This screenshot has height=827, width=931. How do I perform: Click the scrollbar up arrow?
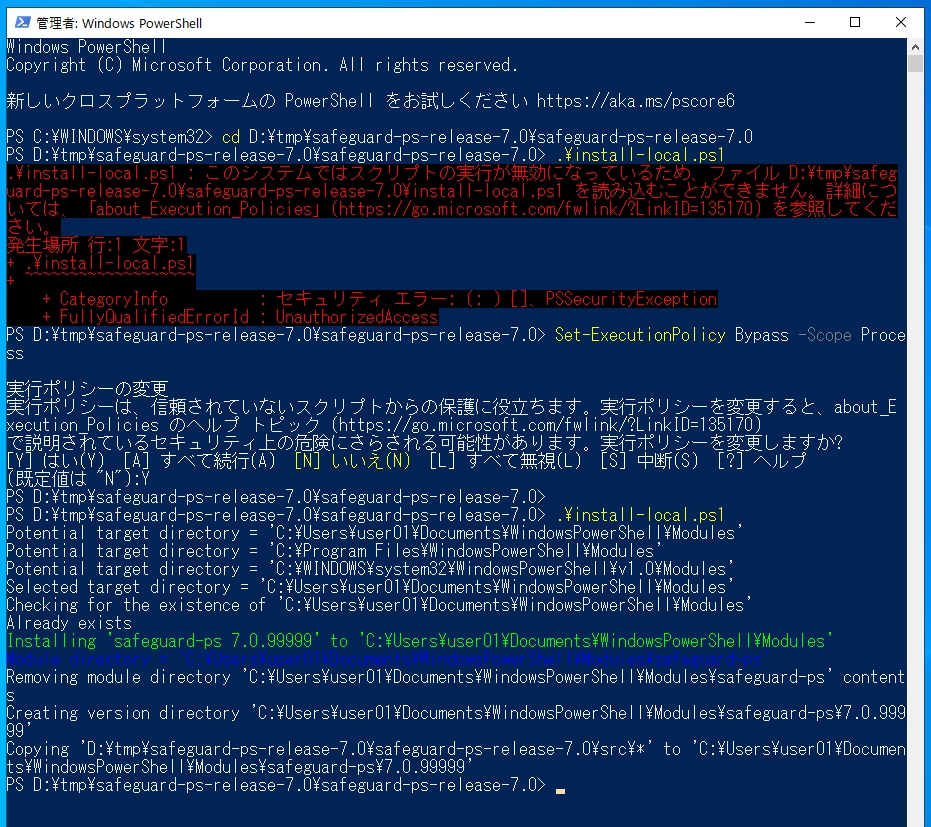[916, 46]
